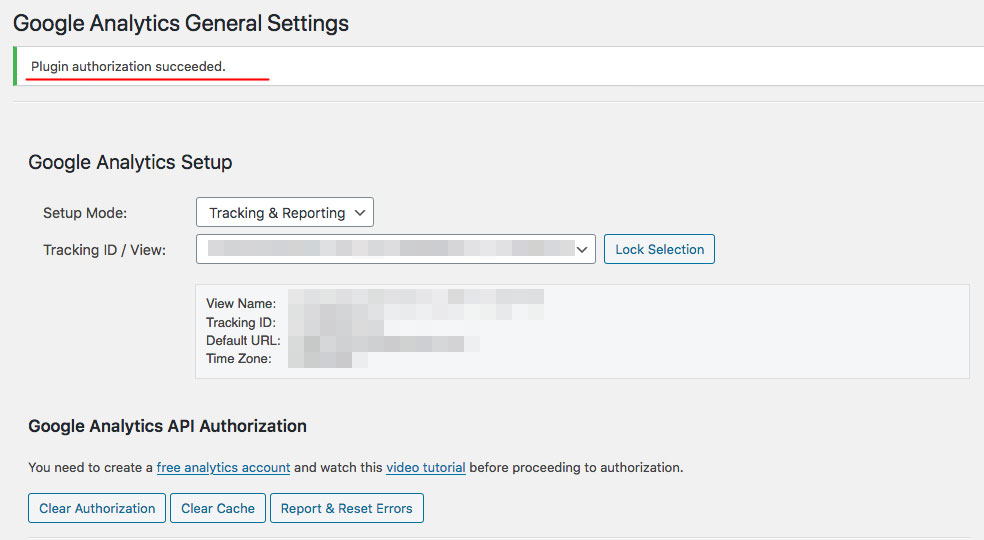Click the View Name label in the info box
The height and width of the screenshot is (540, 984).
pos(241,303)
